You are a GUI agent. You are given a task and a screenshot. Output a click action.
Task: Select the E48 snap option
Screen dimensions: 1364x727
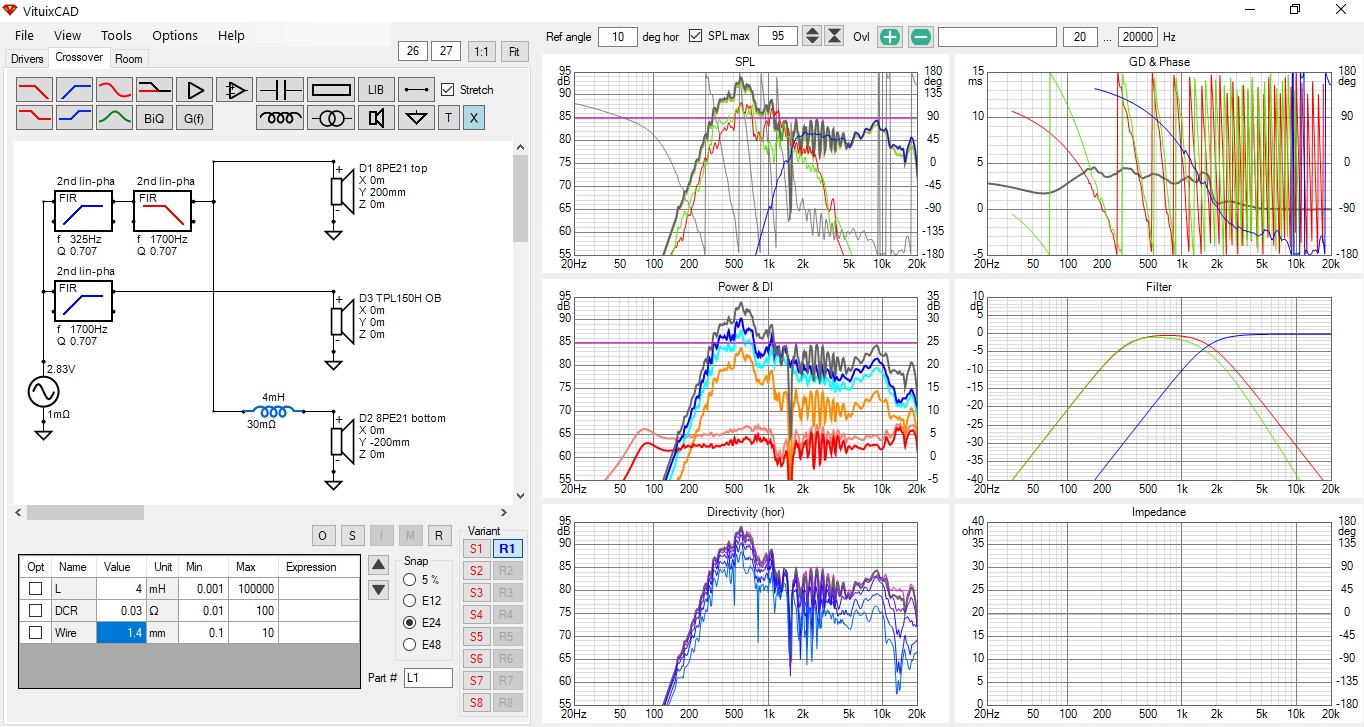(x=409, y=644)
